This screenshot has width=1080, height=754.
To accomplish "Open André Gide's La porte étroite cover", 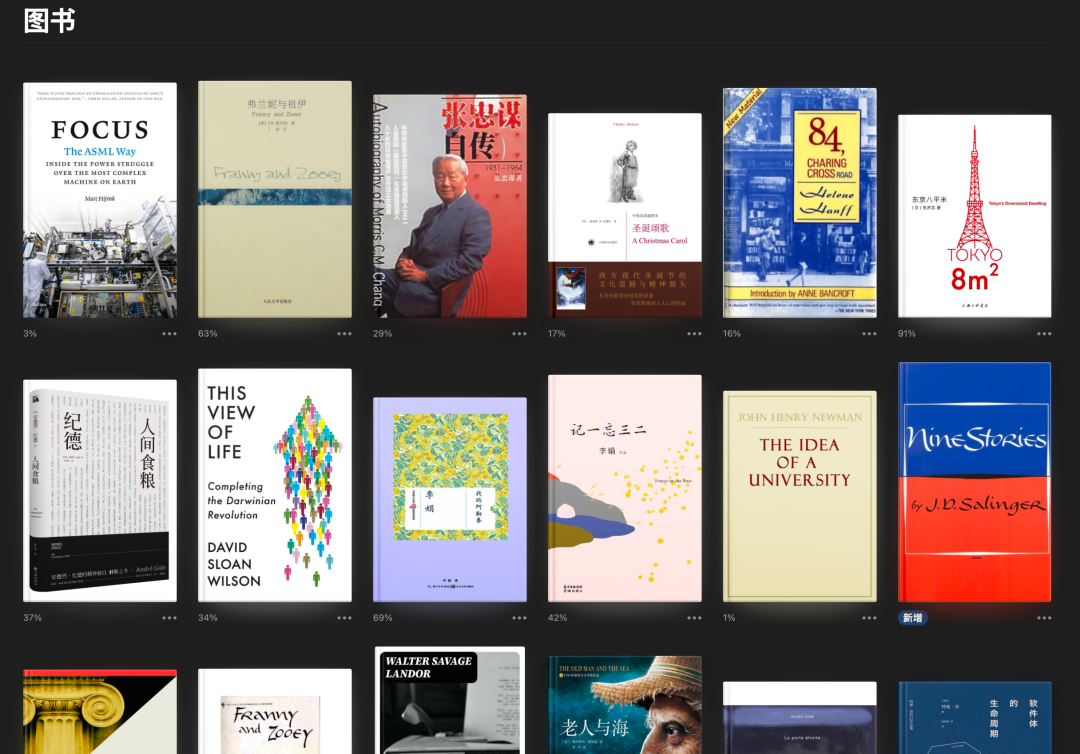I will pos(800,718).
